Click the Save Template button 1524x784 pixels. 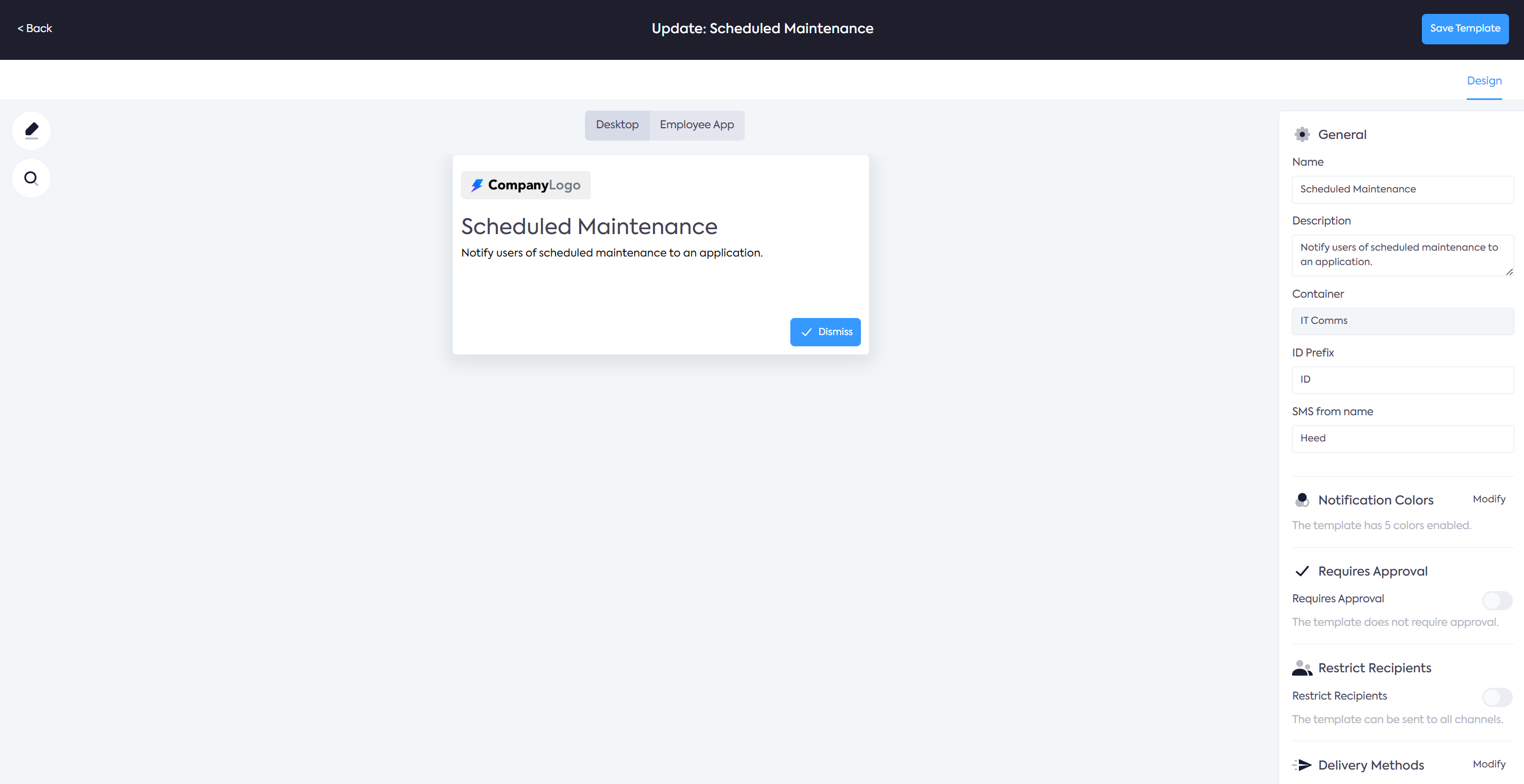pos(1464,28)
